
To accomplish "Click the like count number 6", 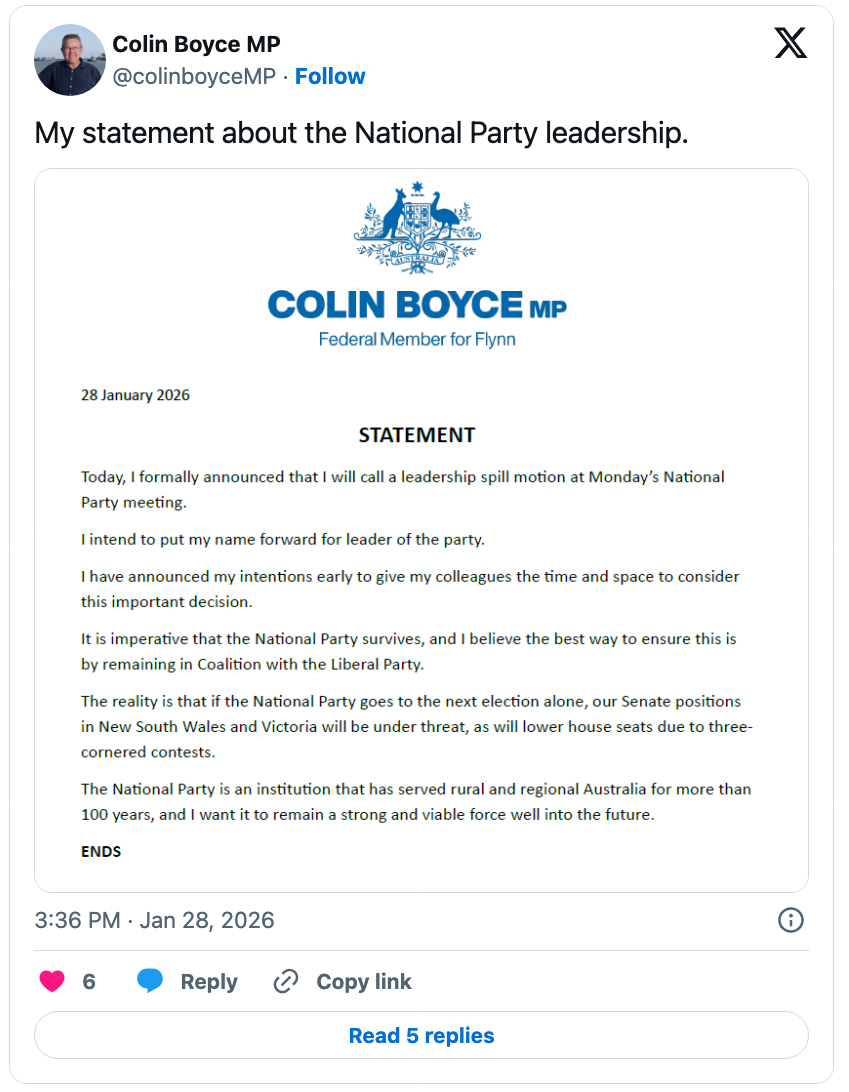I will 89,982.
